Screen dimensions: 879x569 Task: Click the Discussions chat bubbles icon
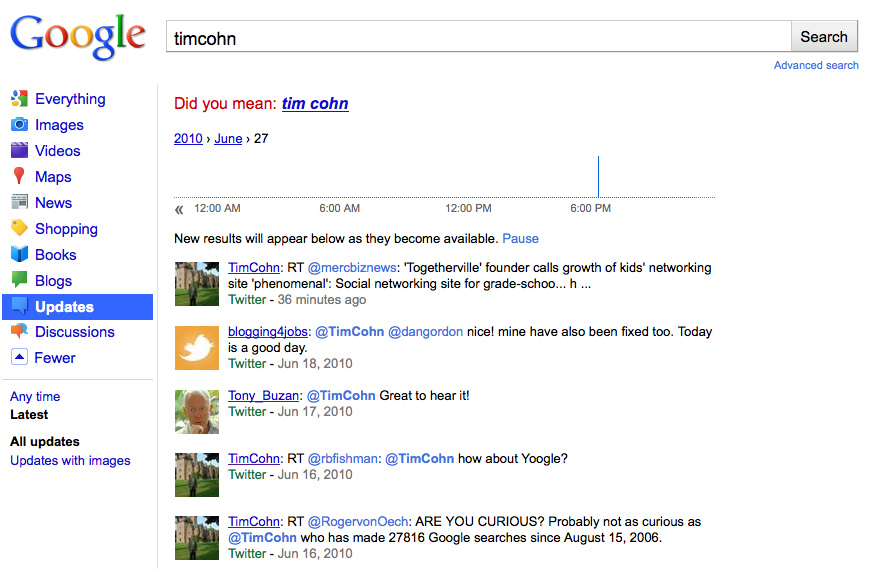coord(19,332)
